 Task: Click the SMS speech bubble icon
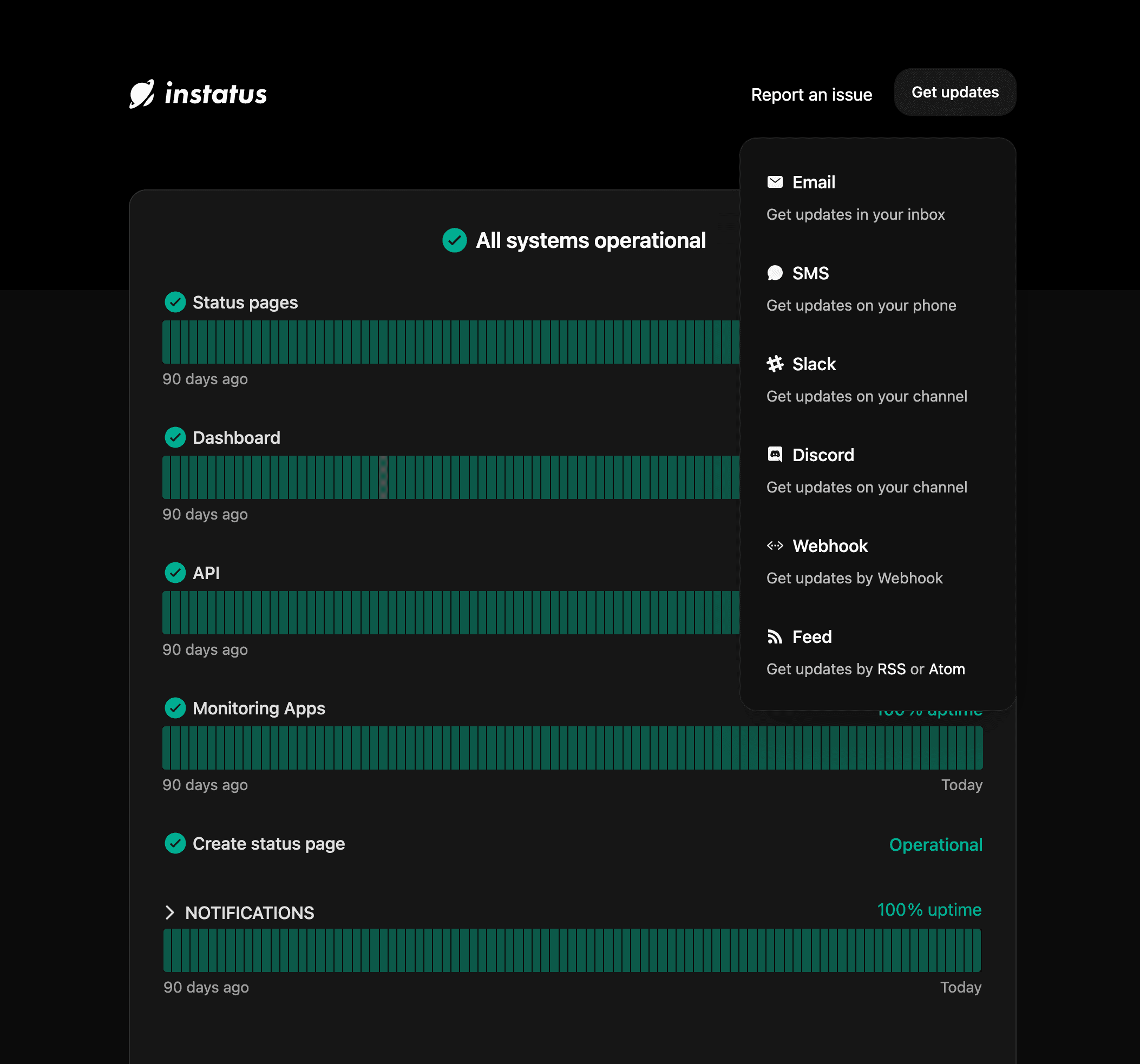(x=775, y=273)
